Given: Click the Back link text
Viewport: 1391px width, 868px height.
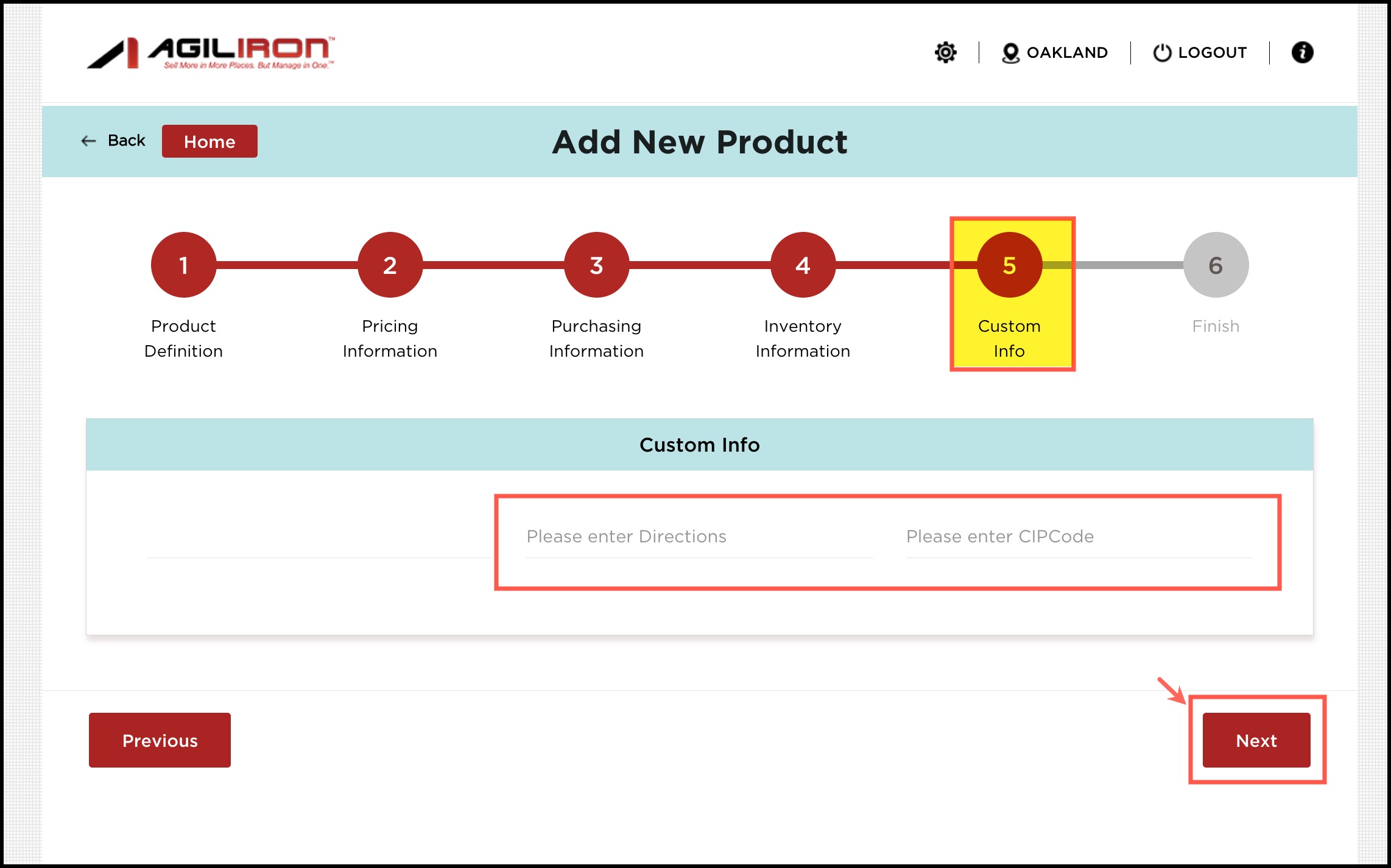Looking at the screenshot, I should click(127, 141).
